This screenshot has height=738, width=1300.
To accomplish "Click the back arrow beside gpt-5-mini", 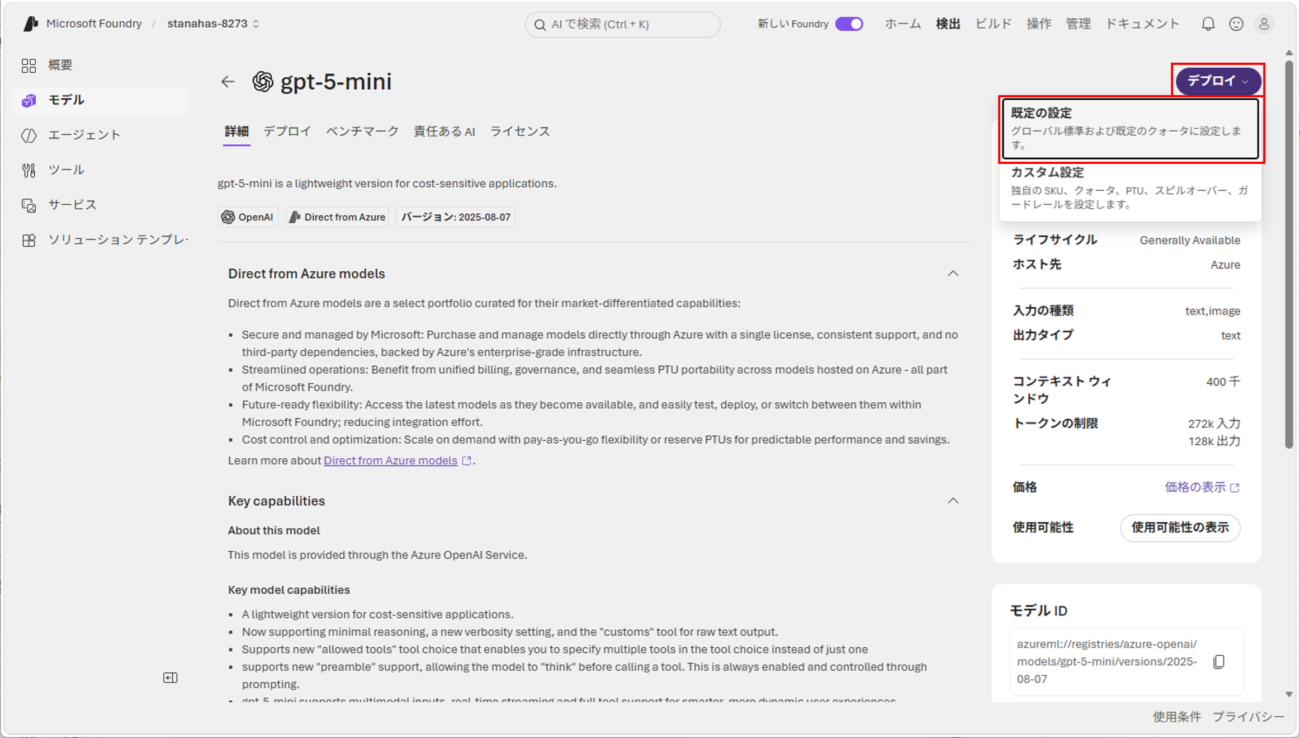I will (x=228, y=82).
